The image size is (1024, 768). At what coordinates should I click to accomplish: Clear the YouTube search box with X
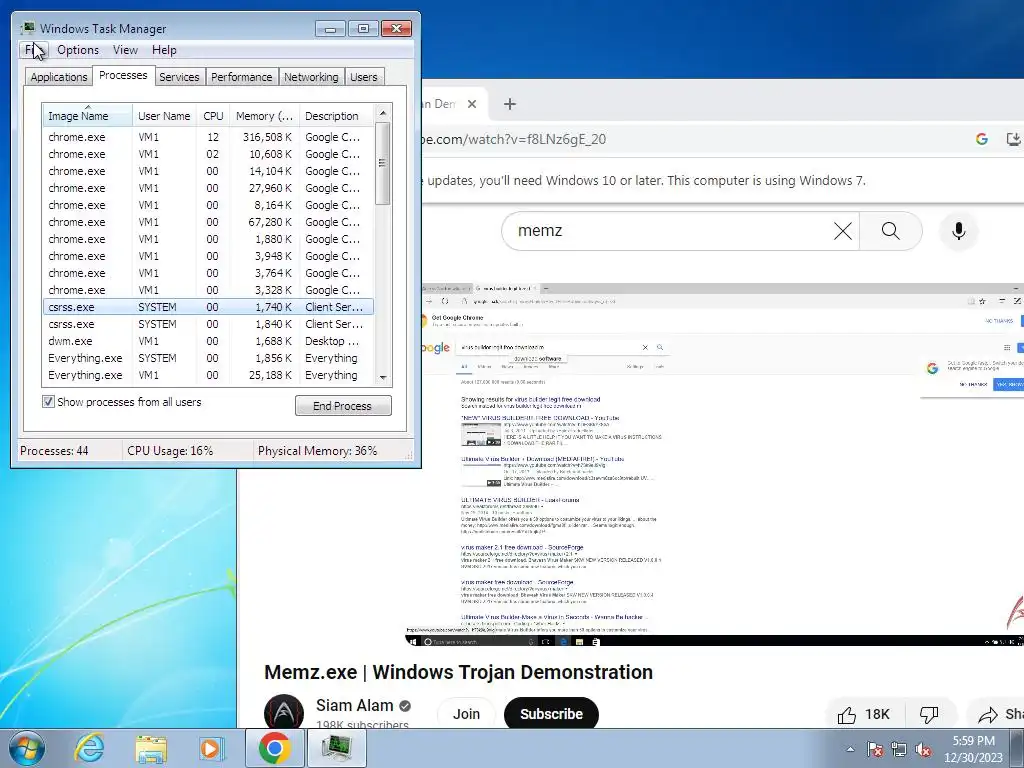click(x=842, y=231)
